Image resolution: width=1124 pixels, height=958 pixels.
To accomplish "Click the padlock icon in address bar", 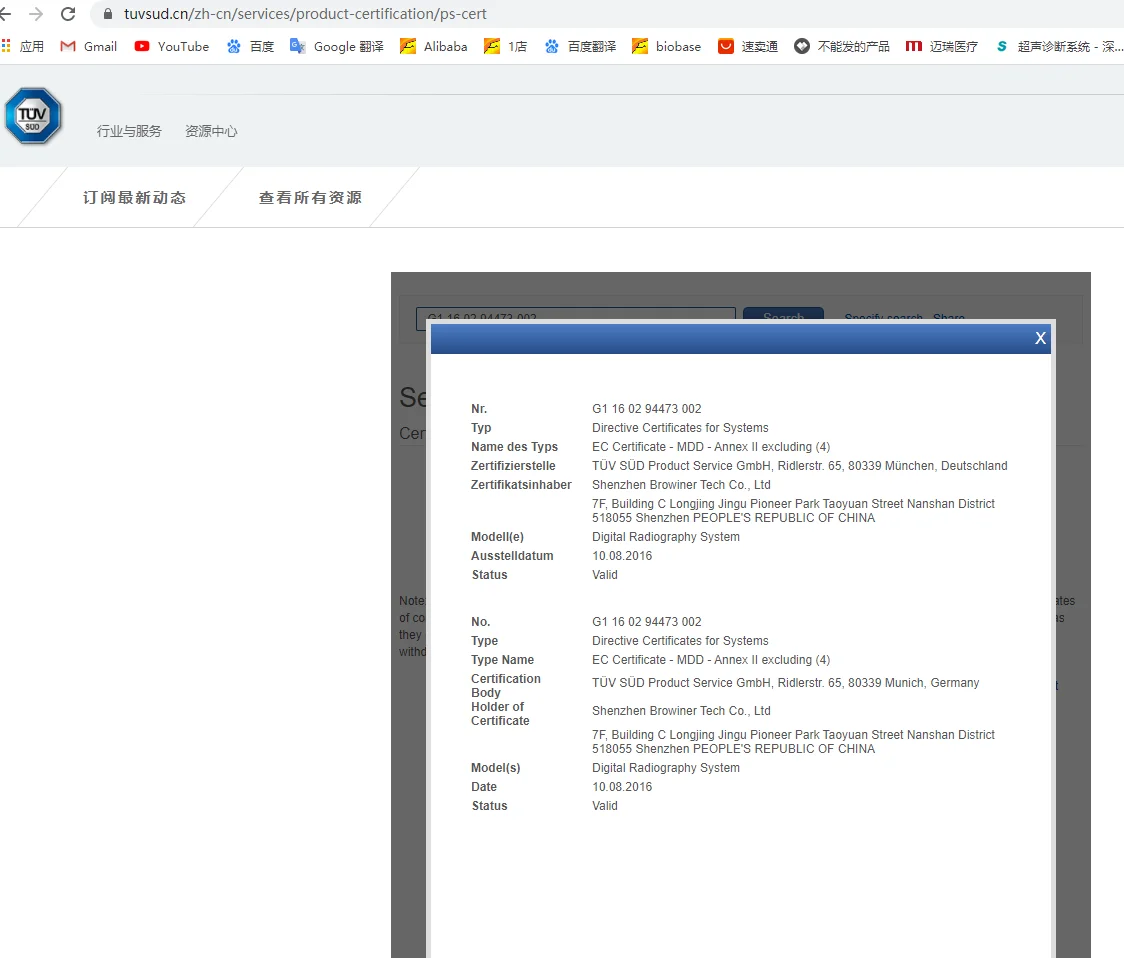I will point(108,14).
